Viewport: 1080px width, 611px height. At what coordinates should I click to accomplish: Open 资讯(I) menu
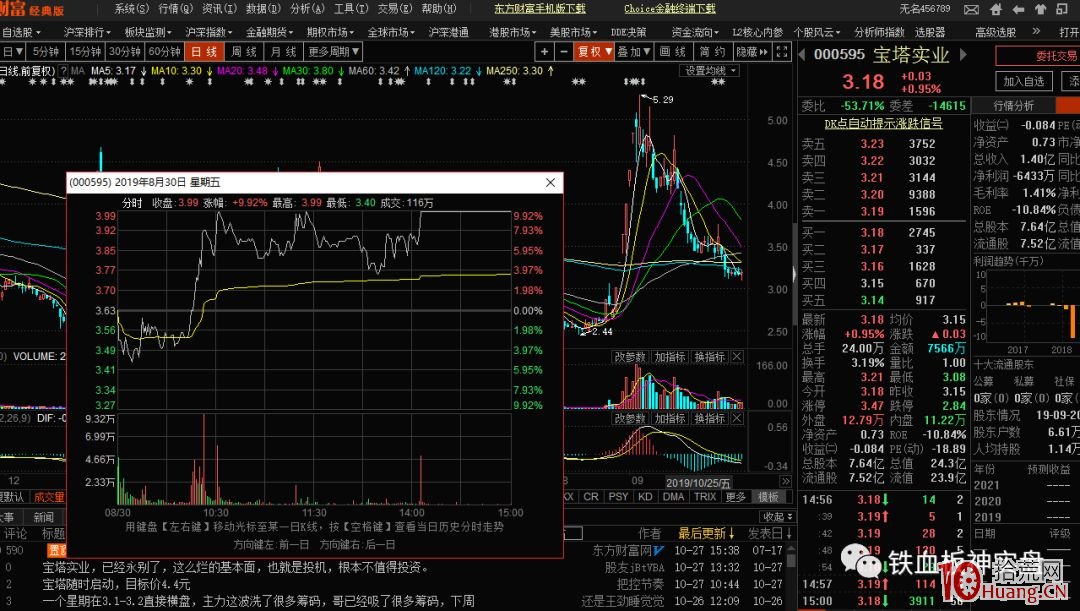point(220,9)
